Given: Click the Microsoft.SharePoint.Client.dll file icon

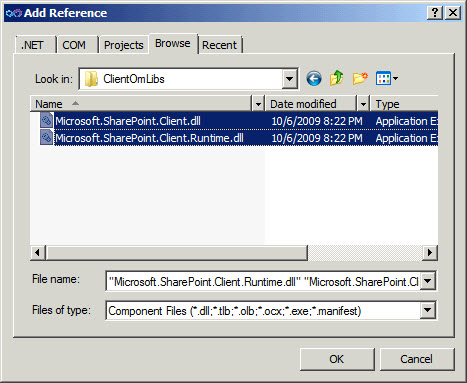Looking at the screenshot, I should tap(46, 120).
